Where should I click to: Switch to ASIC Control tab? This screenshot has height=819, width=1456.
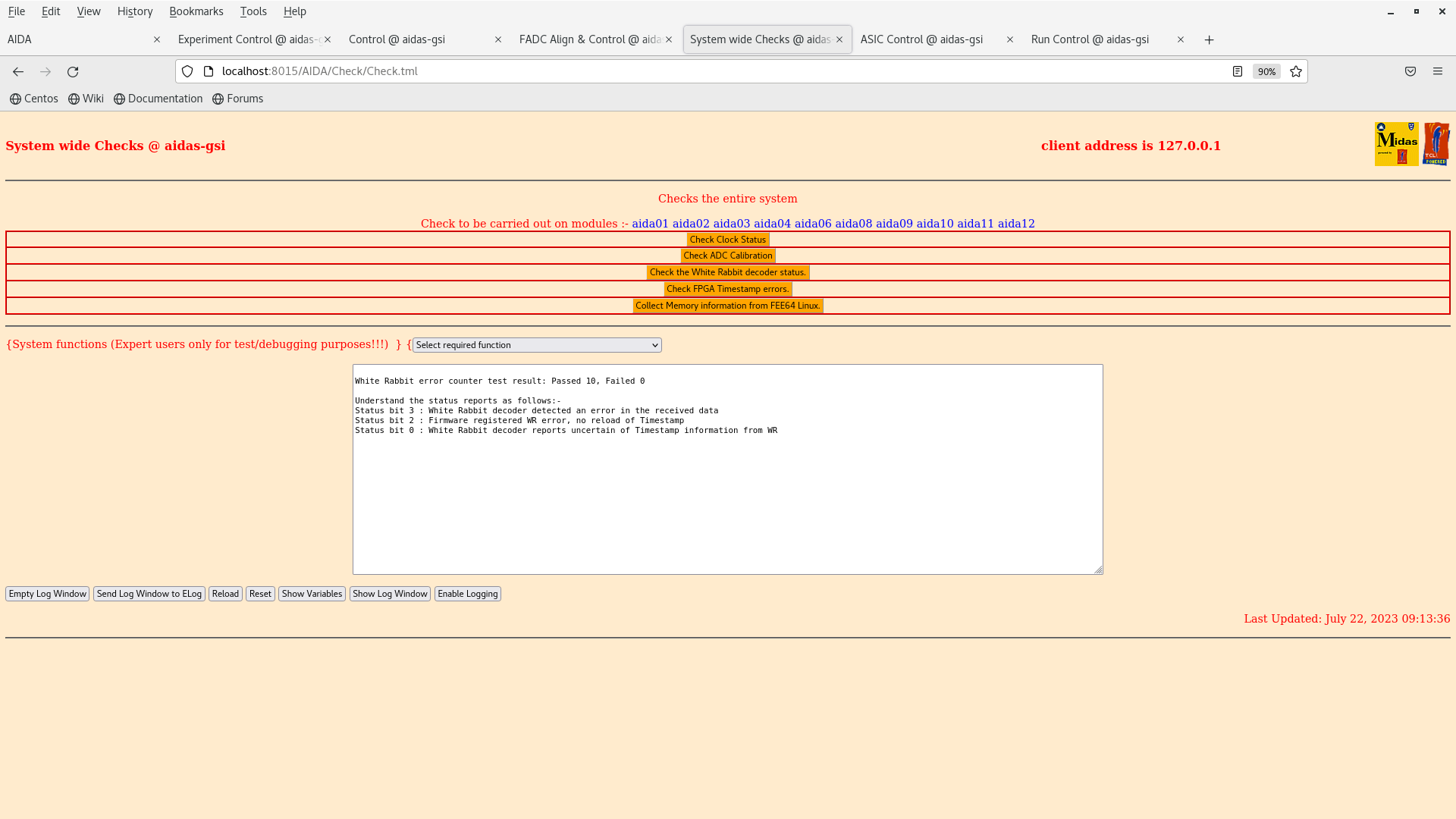pos(921,39)
